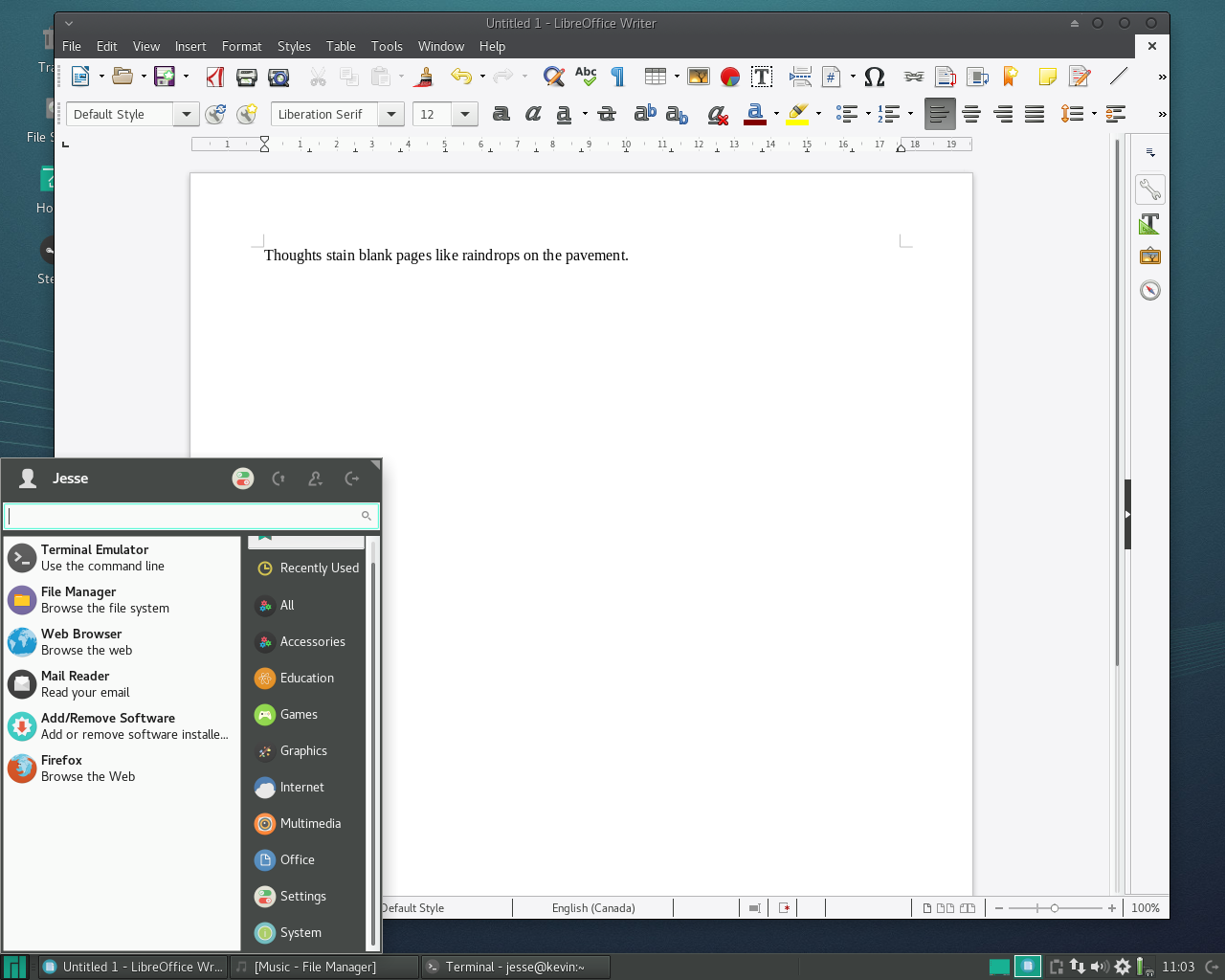Clear direct formatting icon
Screen dimensions: 1225x980
point(718,115)
